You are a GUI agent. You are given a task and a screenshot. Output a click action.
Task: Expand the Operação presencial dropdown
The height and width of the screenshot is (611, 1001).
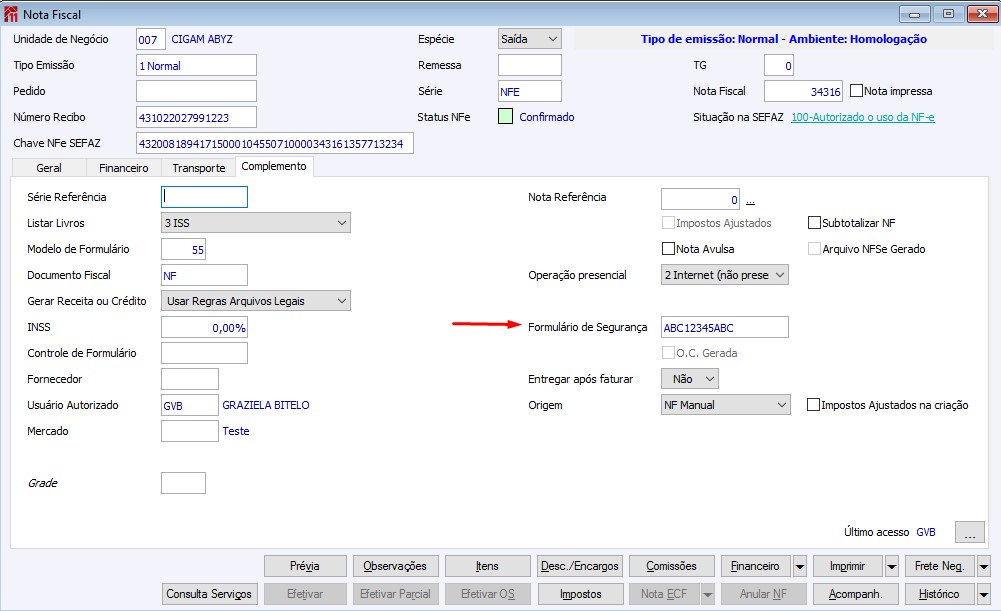coord(725,275)
